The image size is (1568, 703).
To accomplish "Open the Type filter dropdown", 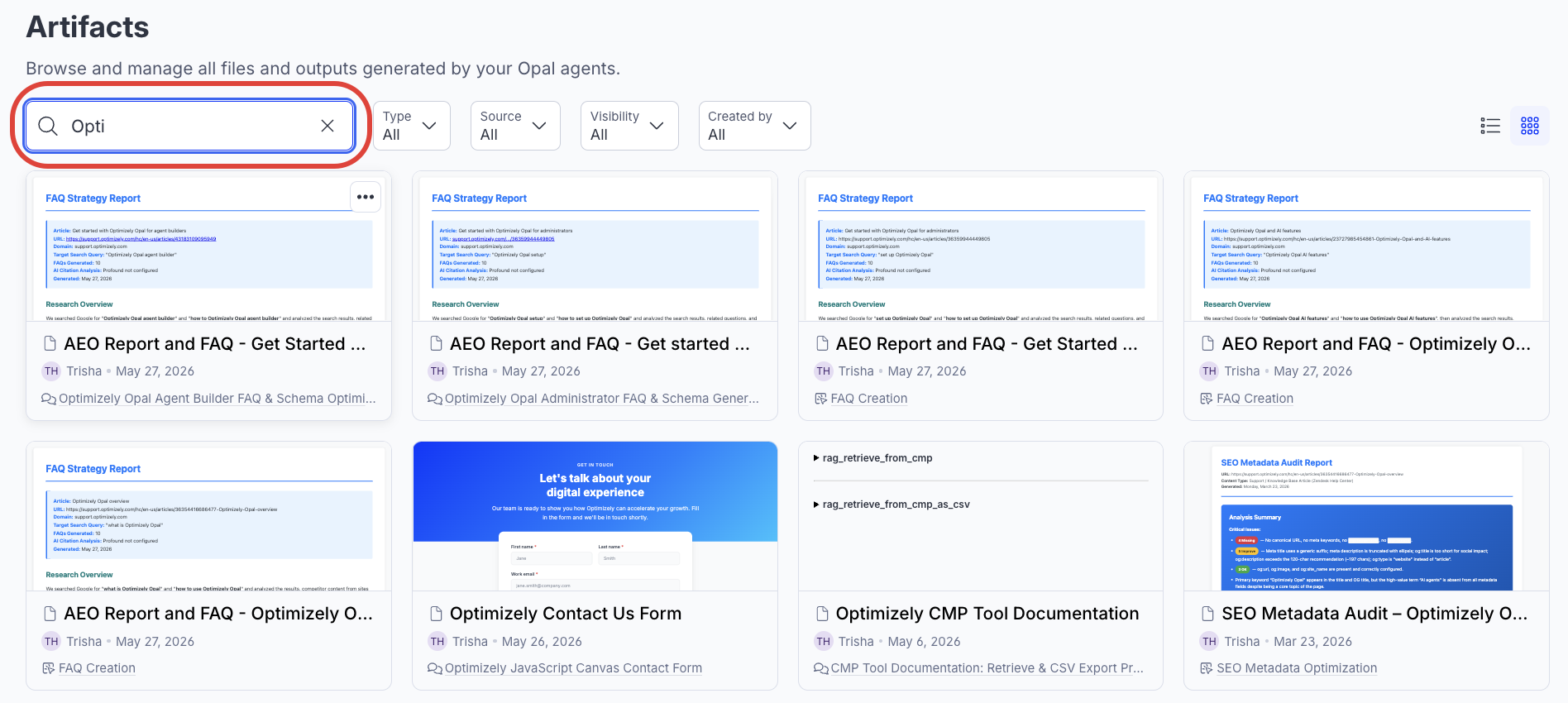I will (x=411, y=126).
